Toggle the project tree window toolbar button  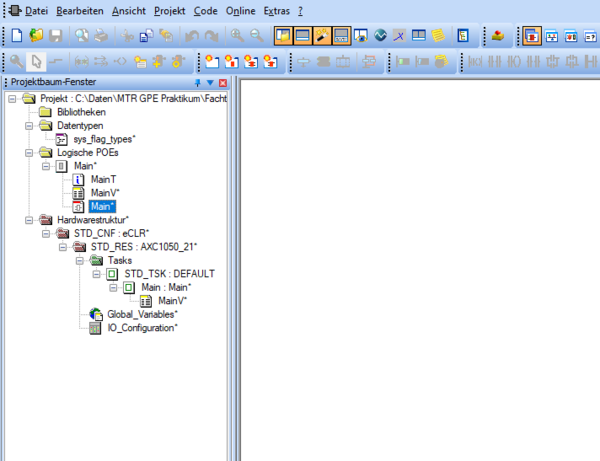pyautogui.click(x=283, y=37)
